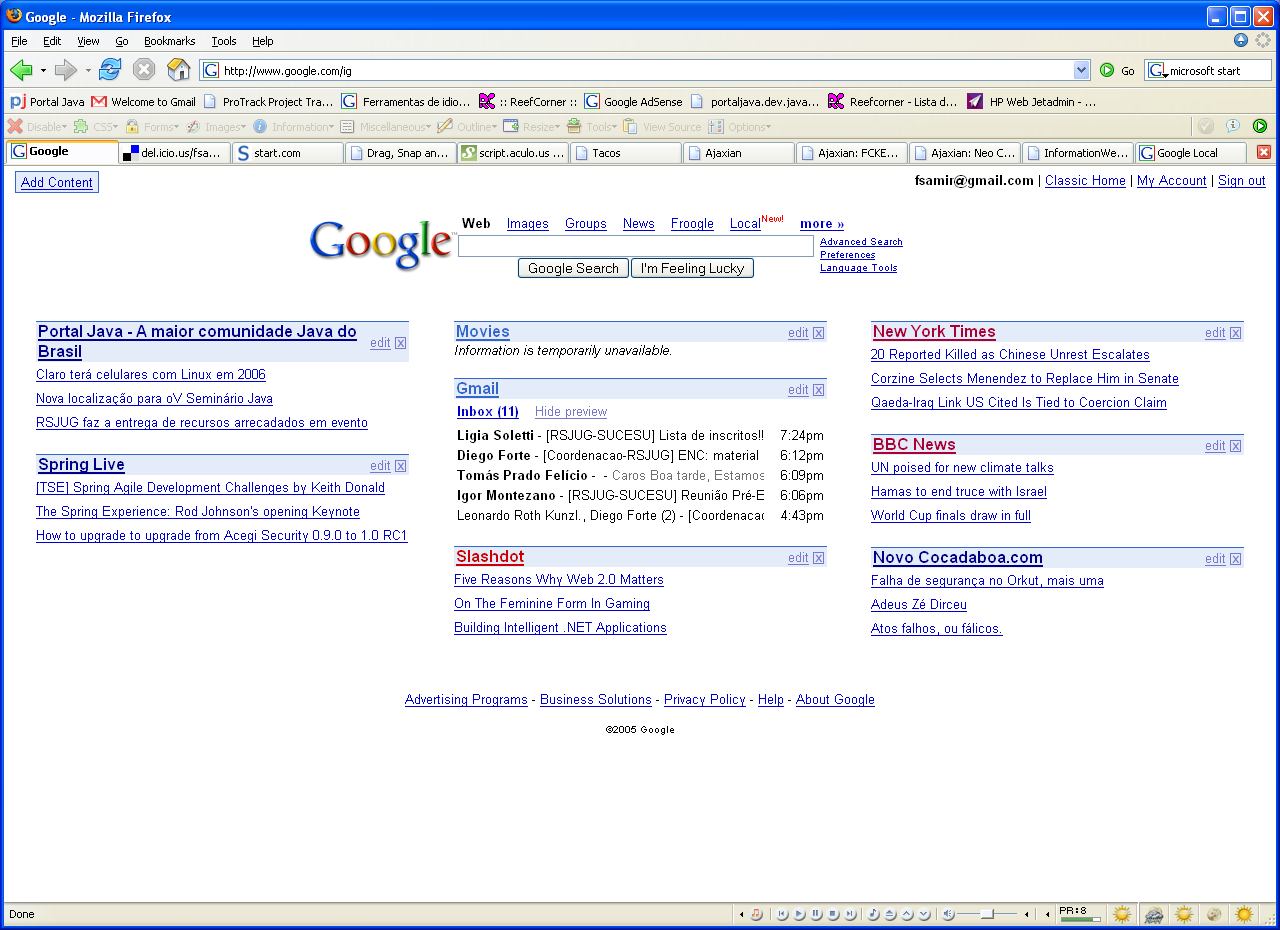Edit the New York Times module

(1215, 333)
